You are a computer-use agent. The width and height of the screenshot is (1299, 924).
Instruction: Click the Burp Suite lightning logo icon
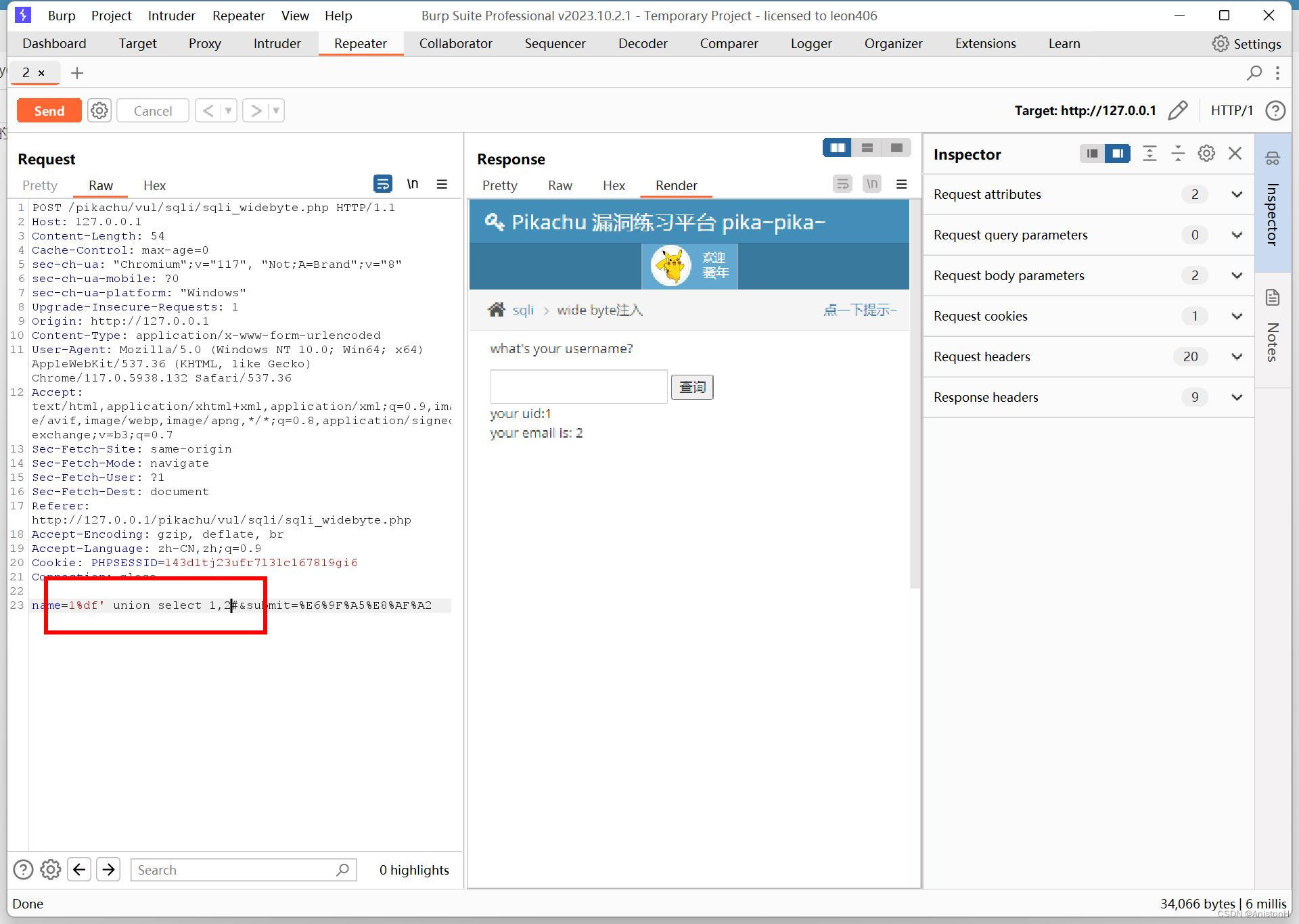click(x=23, y=15)
